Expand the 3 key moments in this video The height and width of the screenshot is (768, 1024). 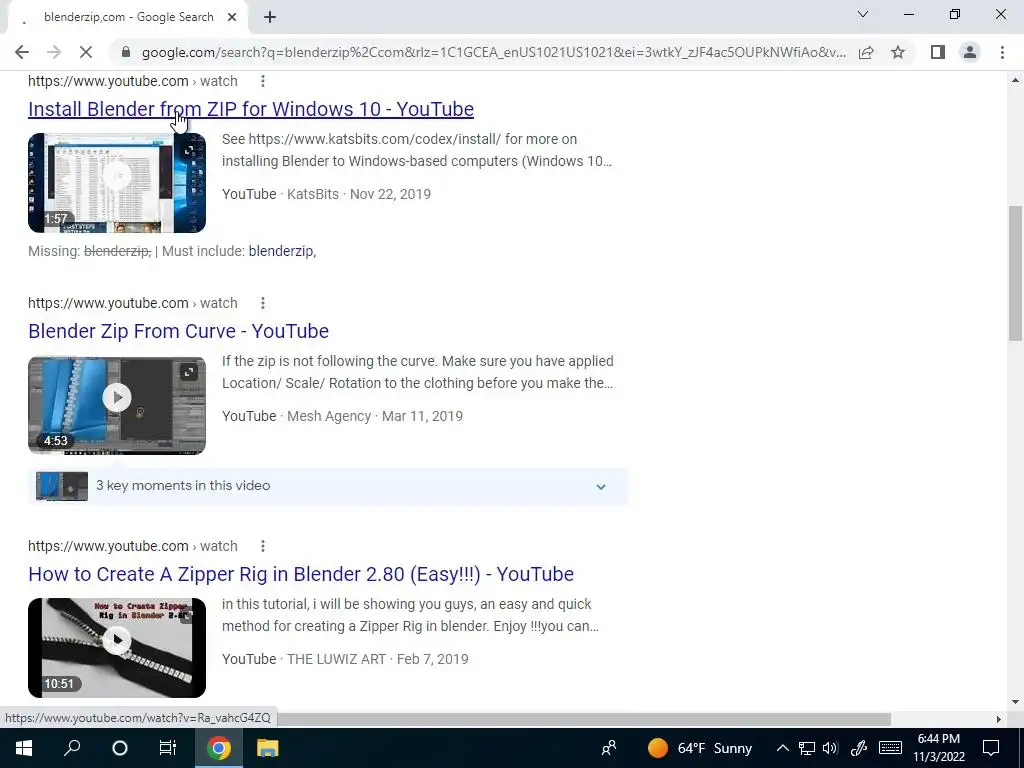(x=601, y=487)
